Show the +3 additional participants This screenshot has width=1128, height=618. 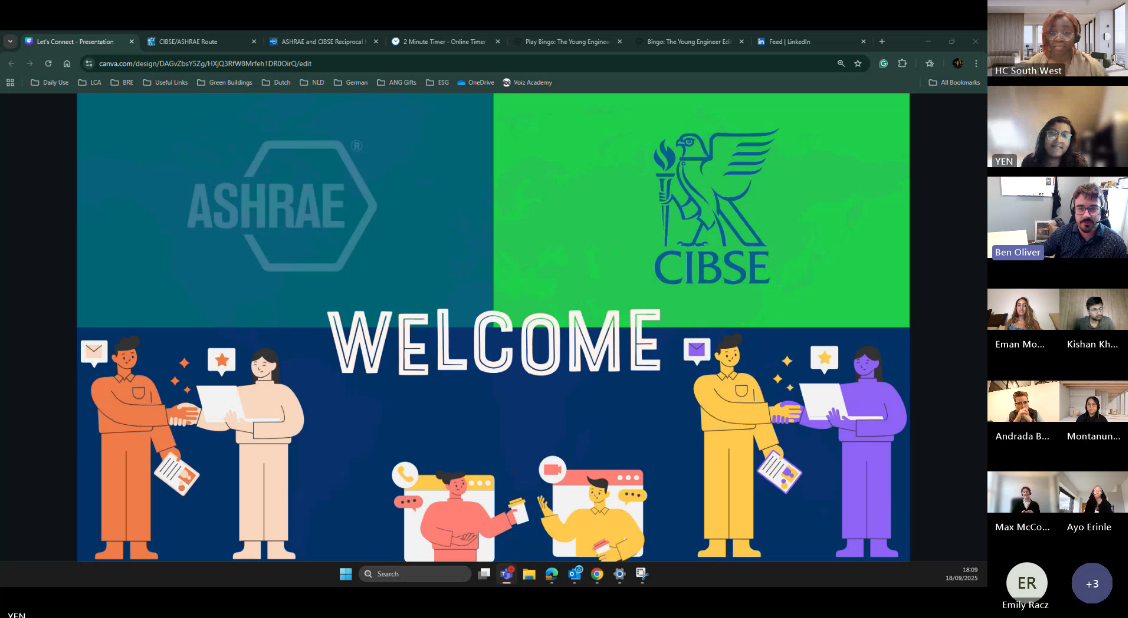pos(1091,583)
